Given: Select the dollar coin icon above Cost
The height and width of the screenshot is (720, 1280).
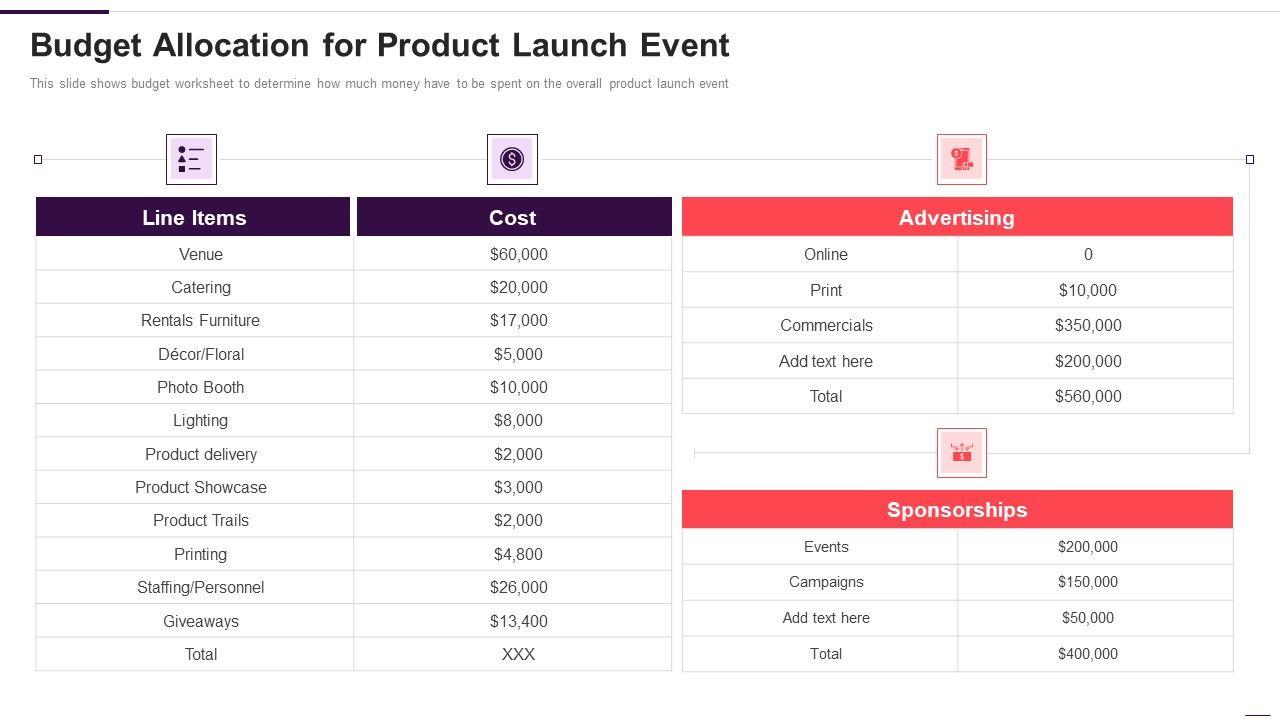Looking at the screenshot, I should (512, 160).
